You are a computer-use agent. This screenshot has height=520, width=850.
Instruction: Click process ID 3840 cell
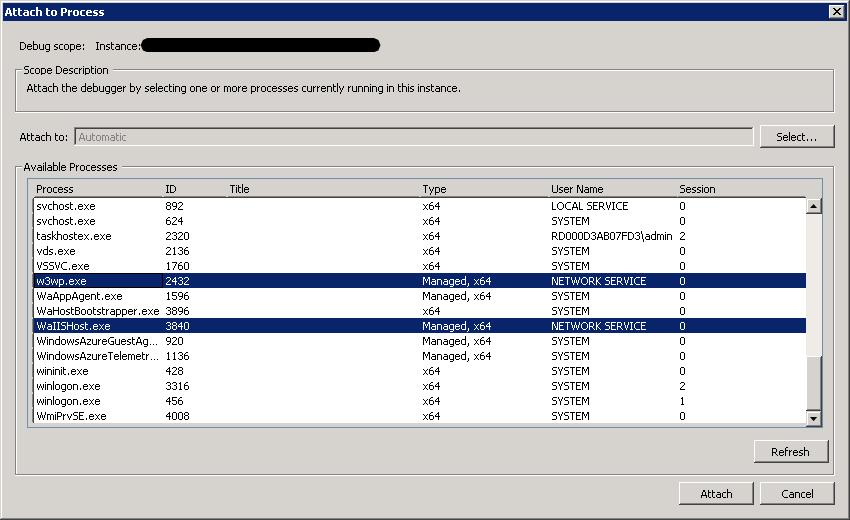177,326
